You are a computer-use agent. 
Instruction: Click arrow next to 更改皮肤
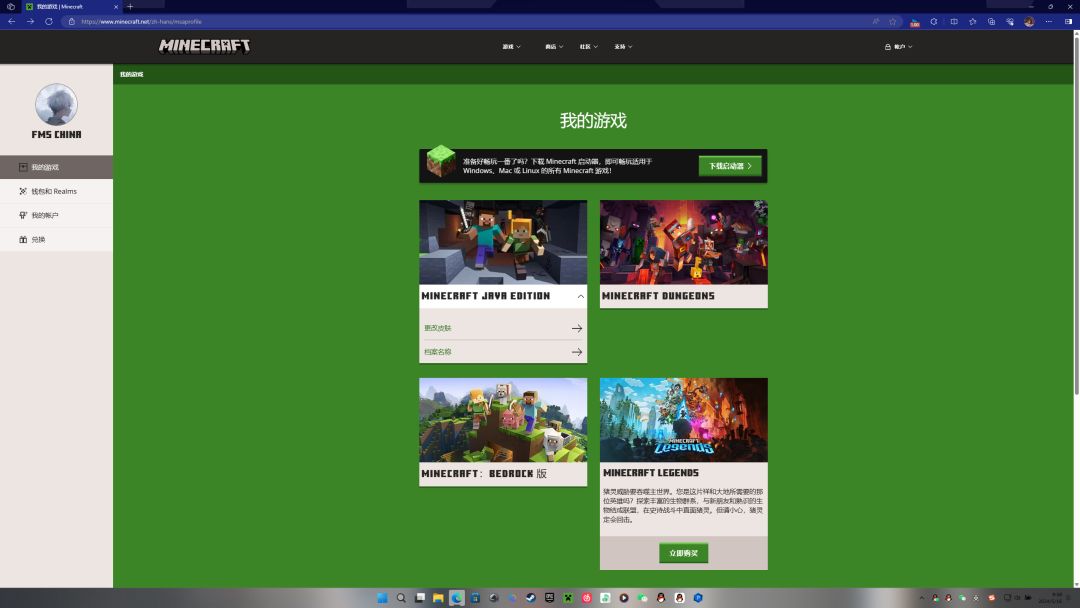[577, 328]
